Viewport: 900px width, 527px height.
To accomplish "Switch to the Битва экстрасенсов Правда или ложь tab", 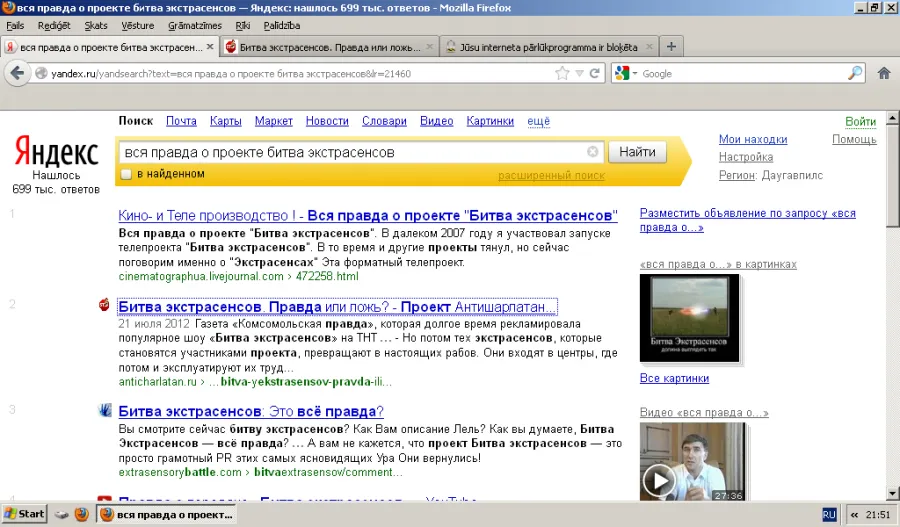I will 329,47.
